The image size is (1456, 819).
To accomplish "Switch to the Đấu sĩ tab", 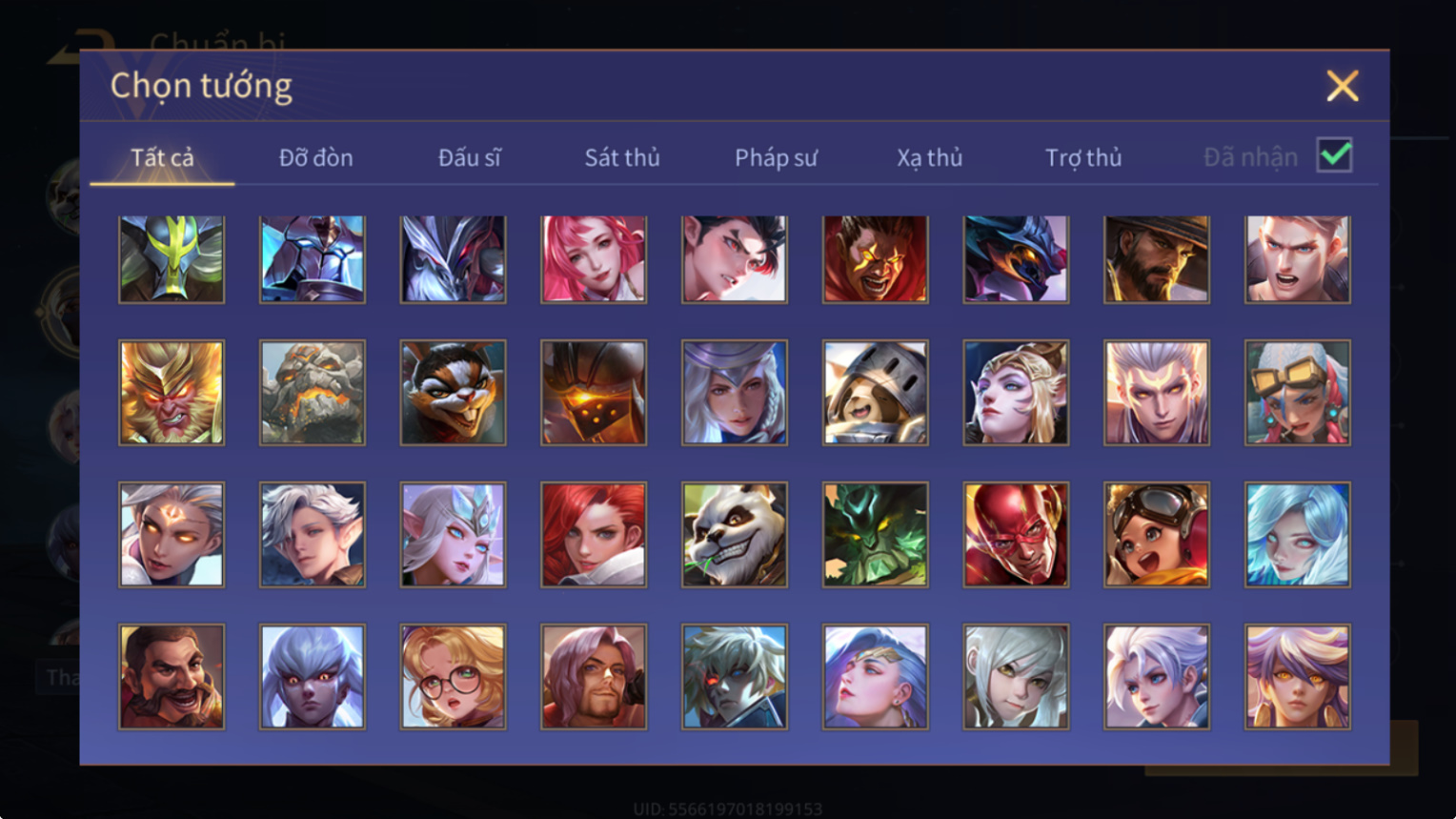I will click(469, 157).
